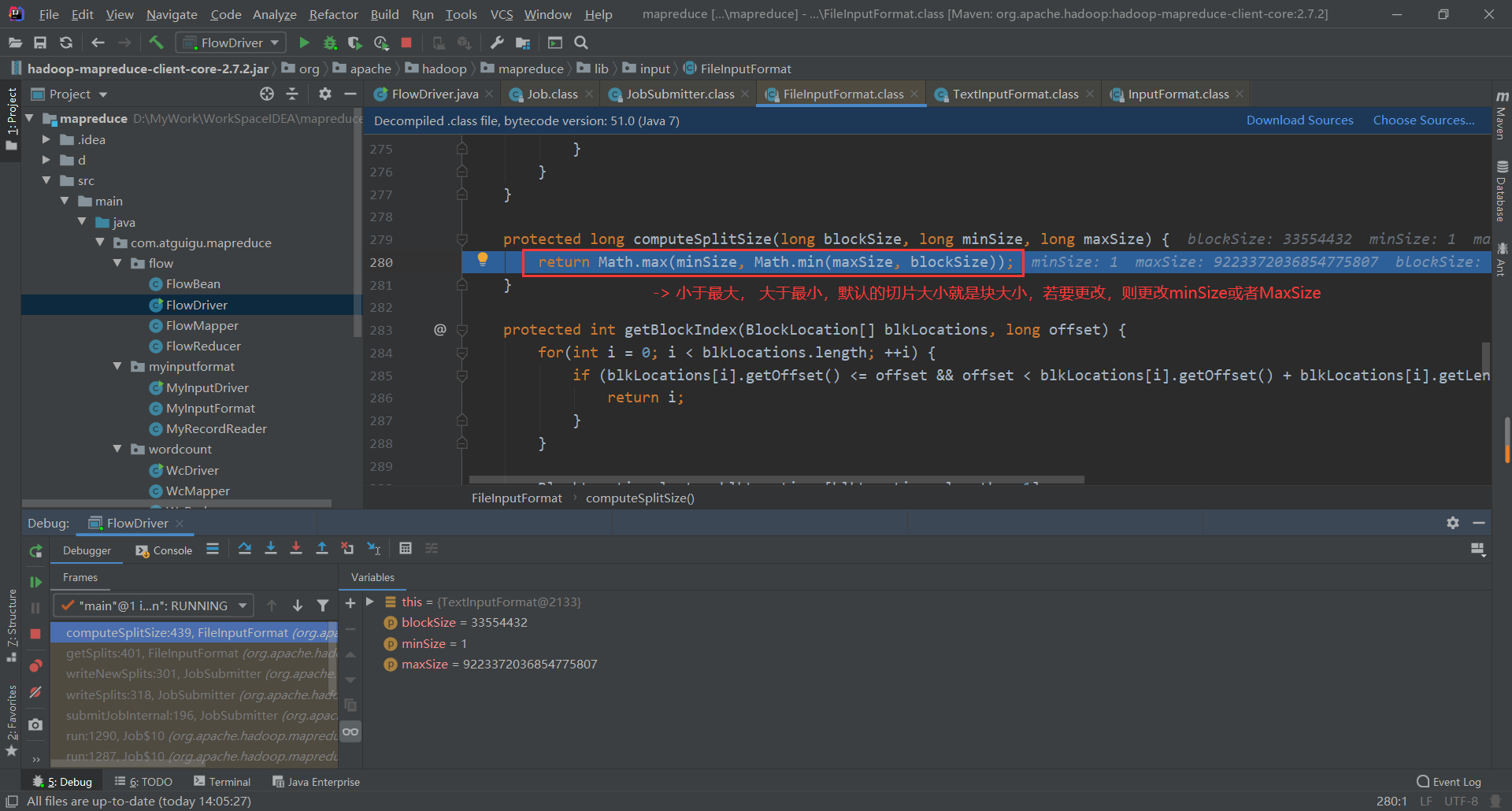This screenshot has height=811, width=1512.
Task: Click the camera thread dump icon
Action: pyautogui.click(x=35, y=724)
